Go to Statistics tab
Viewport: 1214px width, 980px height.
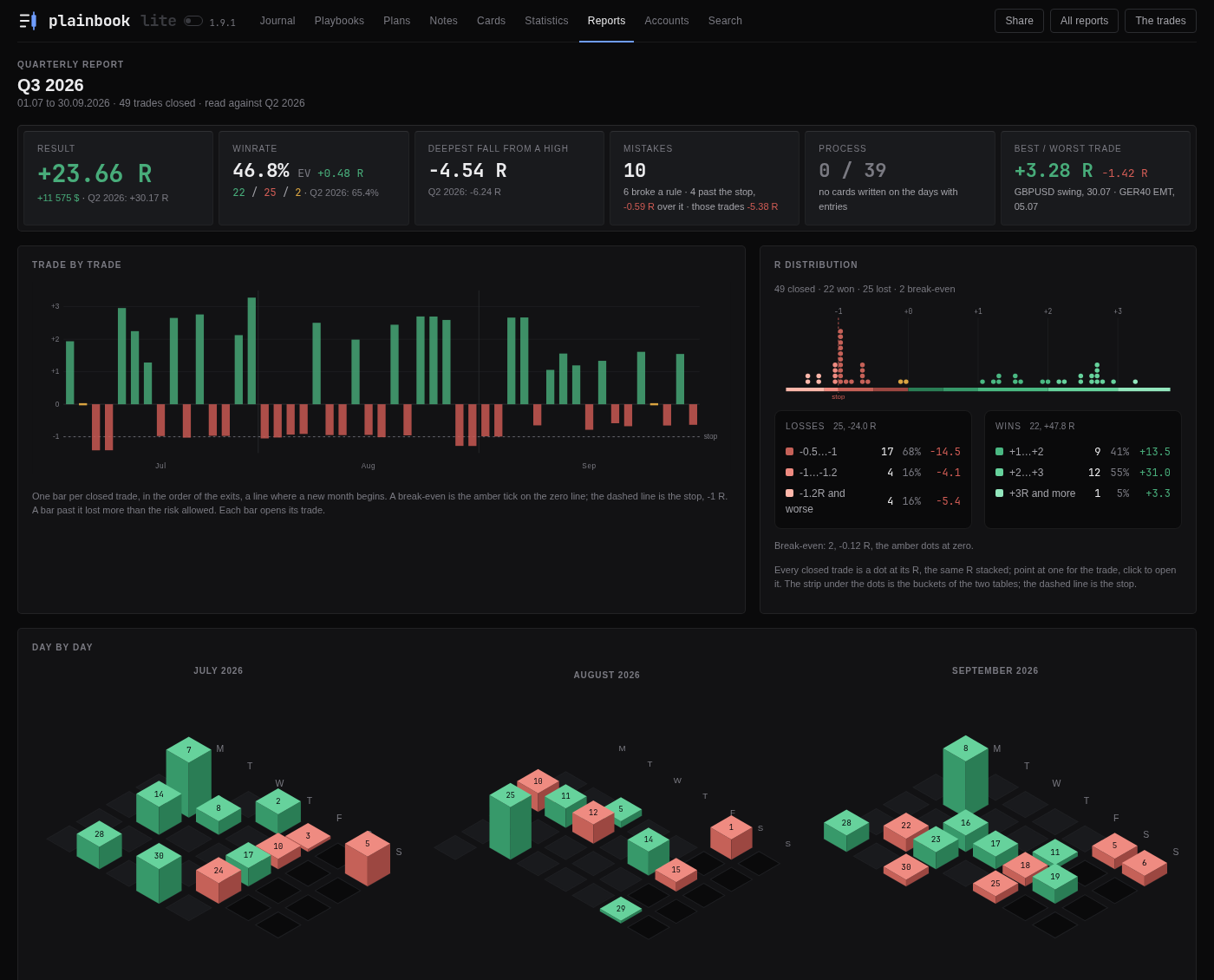click(x=546, y=21)
